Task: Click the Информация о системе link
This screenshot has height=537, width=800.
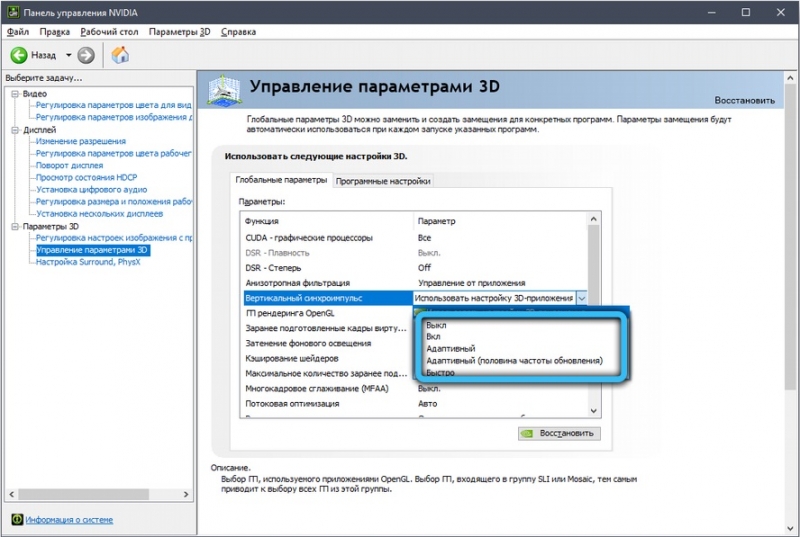Action: [x=69, y=520]
